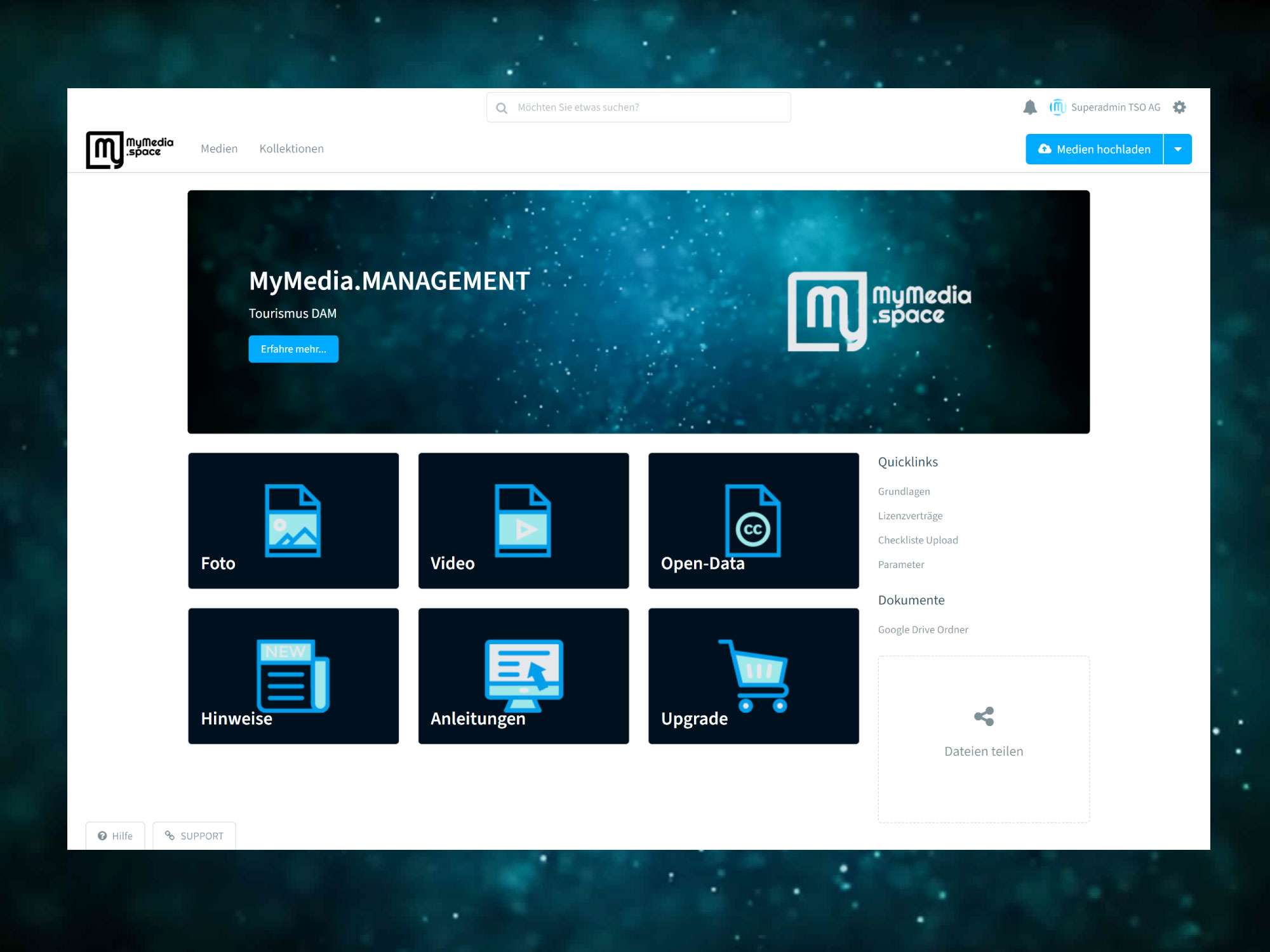
Task: Expand the Medien hochladen dropdown arrow
Action: tap(1177, 149)
